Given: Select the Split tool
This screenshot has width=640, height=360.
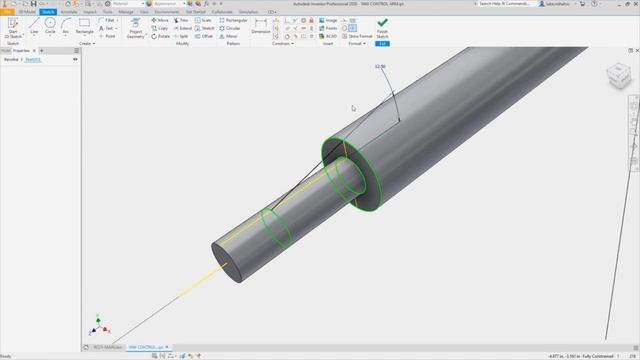Looking at the screenshot, I should click(181, 36).
